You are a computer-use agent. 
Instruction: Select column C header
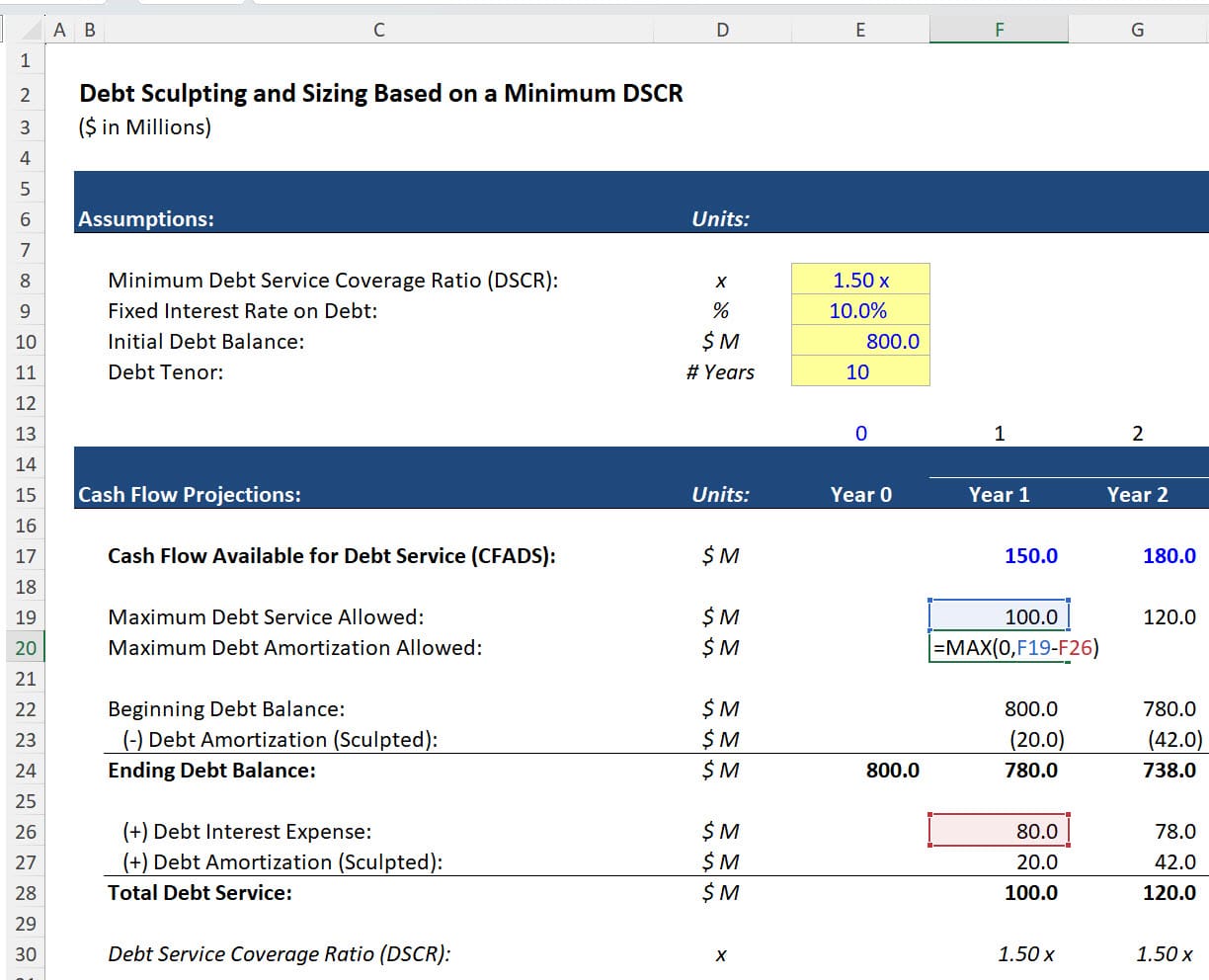[377, 29]
